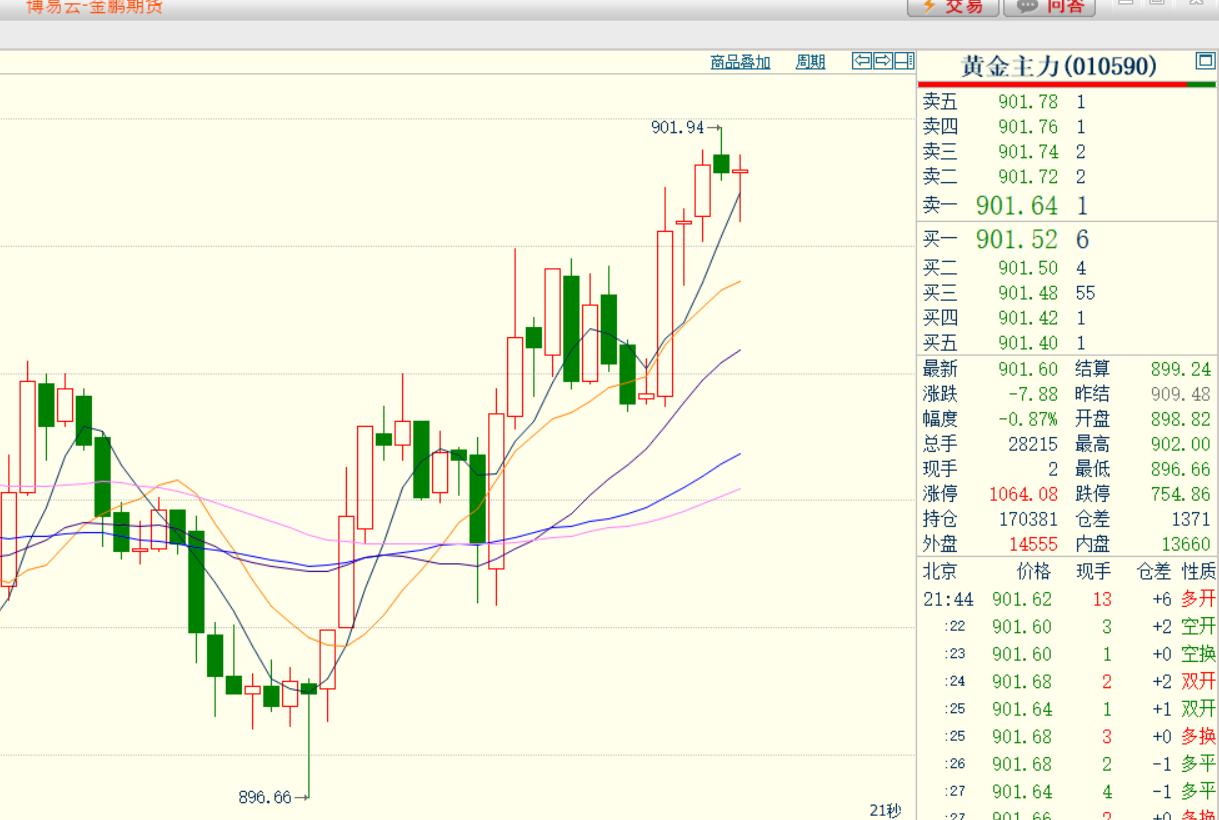Click the 买三 price 901.48
The image size is (1219, 820).
coord(1027,293)
